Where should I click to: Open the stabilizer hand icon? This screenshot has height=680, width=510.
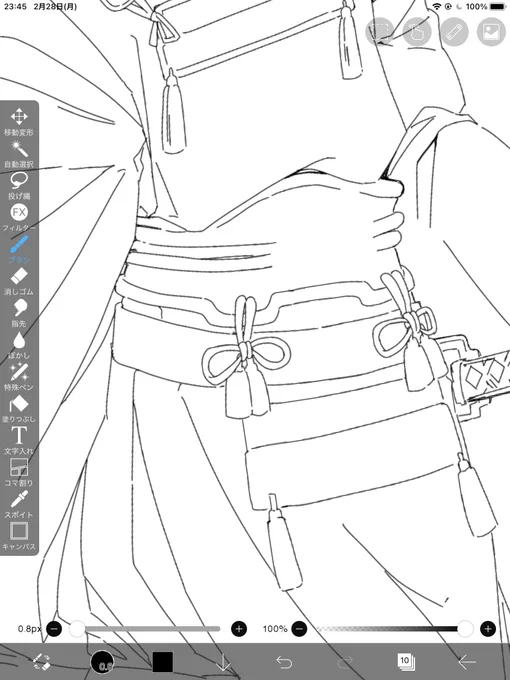click(x=417, y=31)
